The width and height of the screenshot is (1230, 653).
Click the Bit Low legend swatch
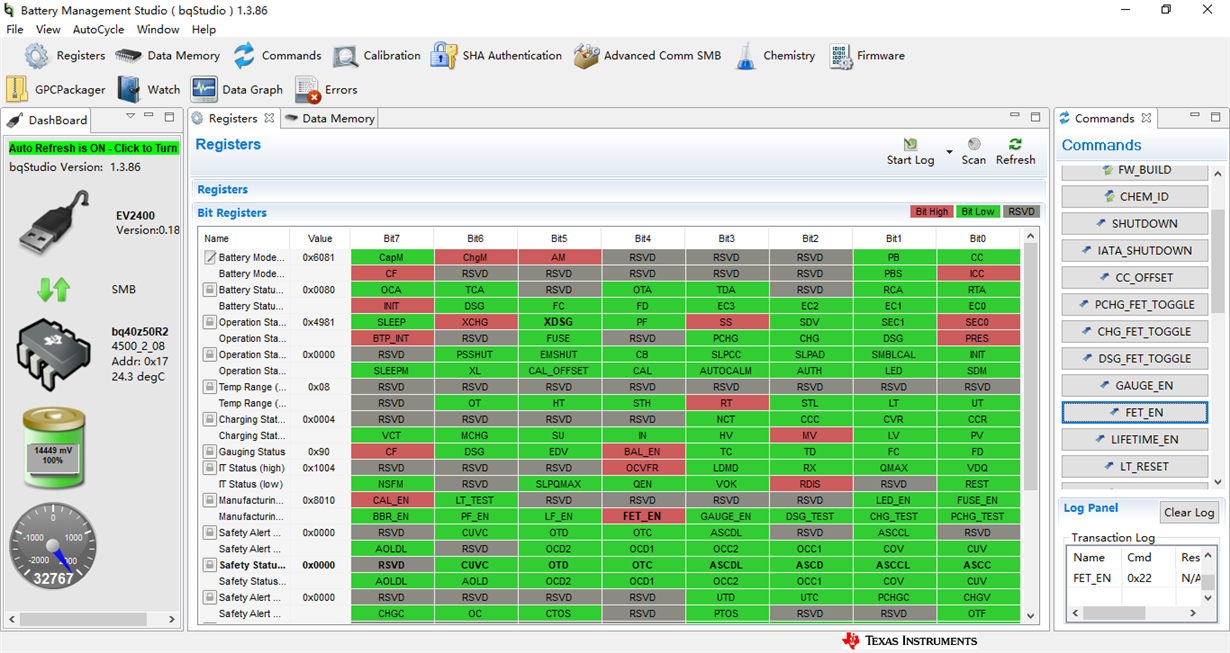(x=978, y=212)
